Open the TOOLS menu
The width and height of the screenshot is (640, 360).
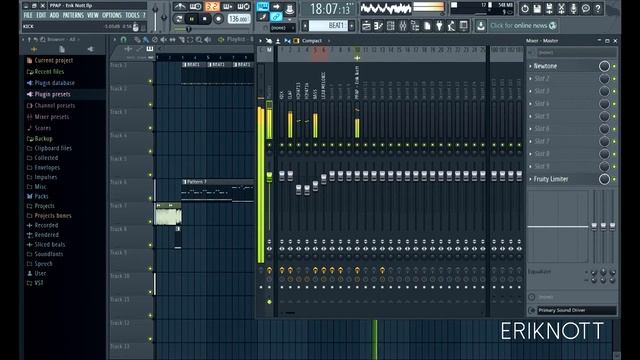132,16
